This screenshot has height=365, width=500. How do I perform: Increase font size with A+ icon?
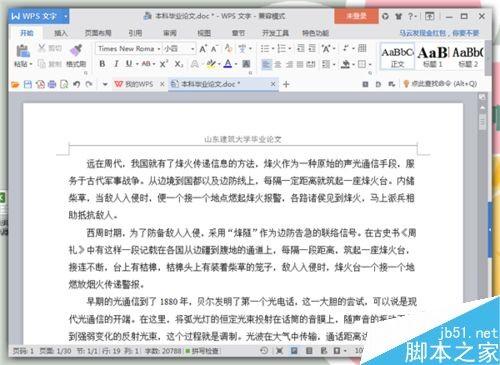point(203,49)
